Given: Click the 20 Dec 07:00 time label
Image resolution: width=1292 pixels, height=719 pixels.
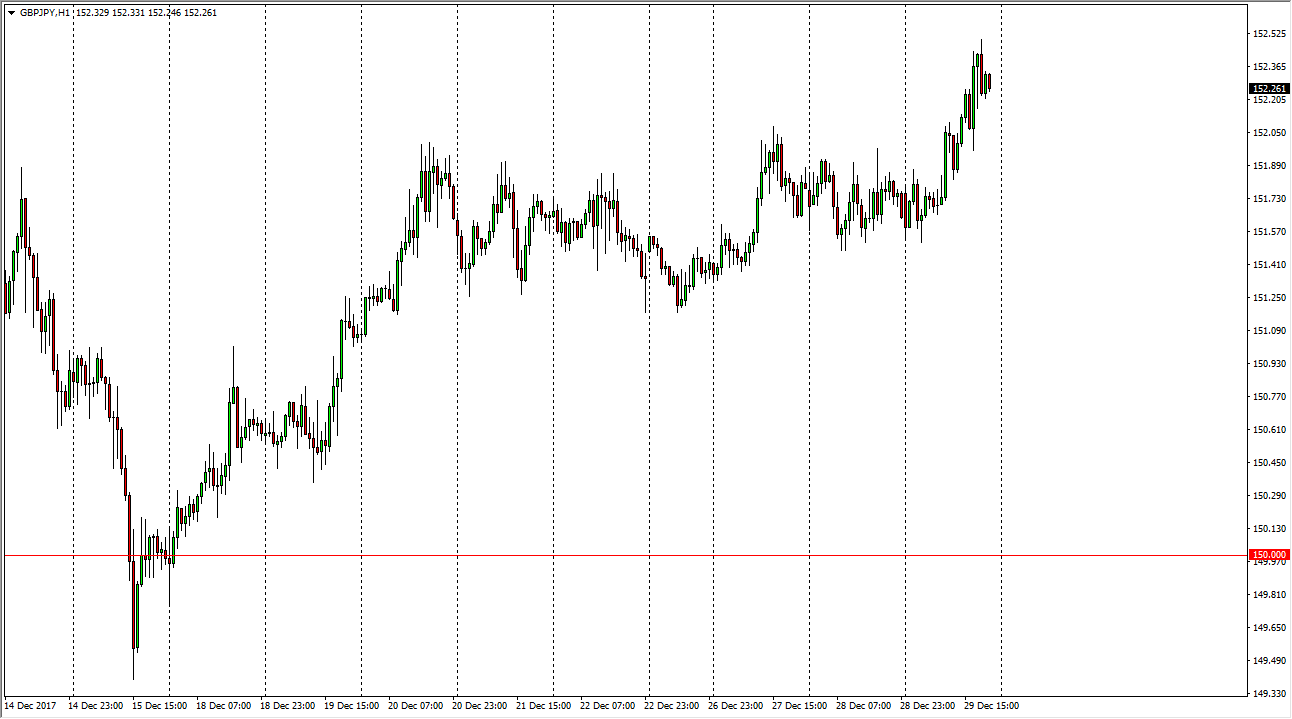Looking at the screenshot, I should (x=416, y=706).
